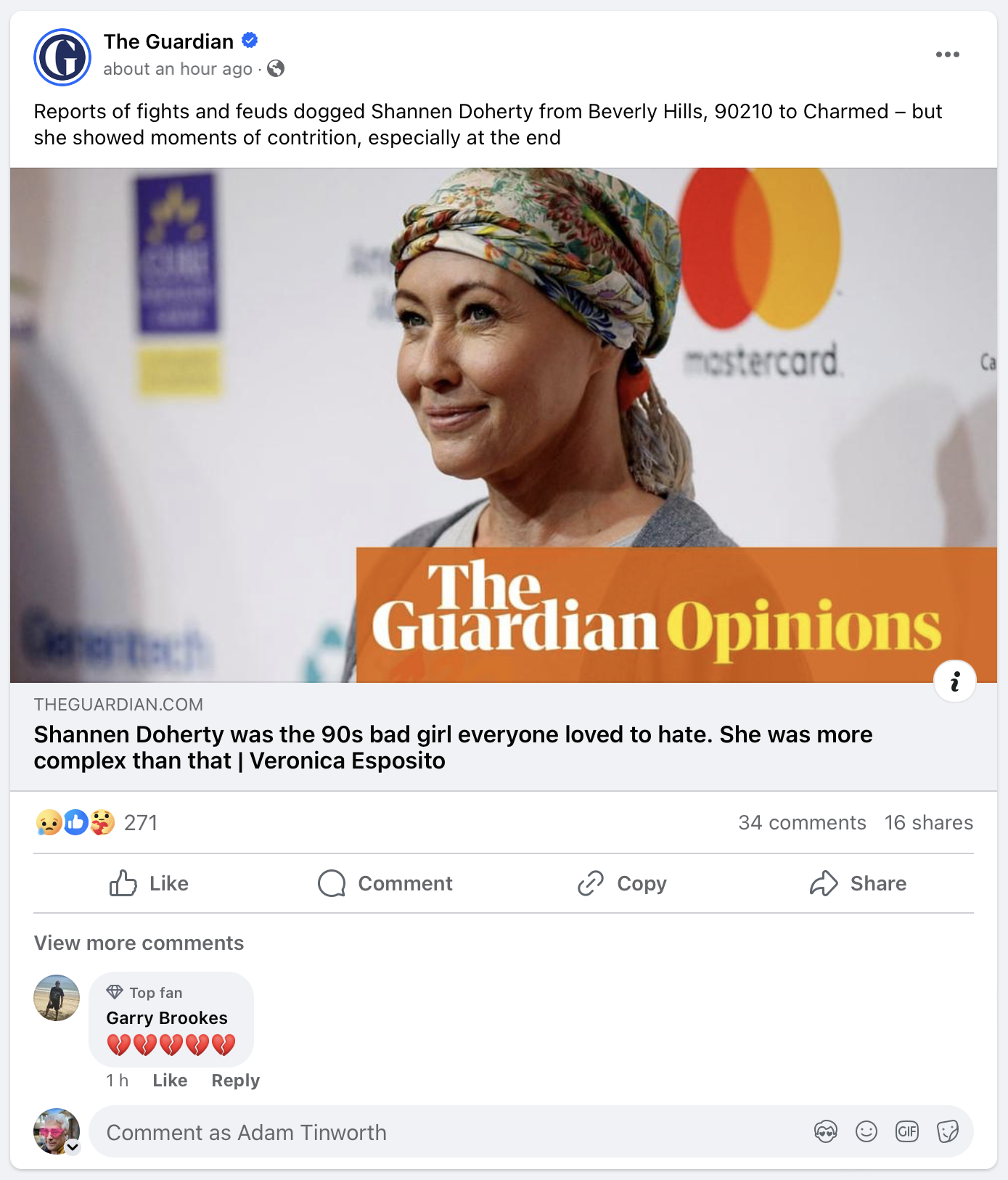Like the Guardian post
This screenshot has height=1180, width=1008.
point(149,883)
